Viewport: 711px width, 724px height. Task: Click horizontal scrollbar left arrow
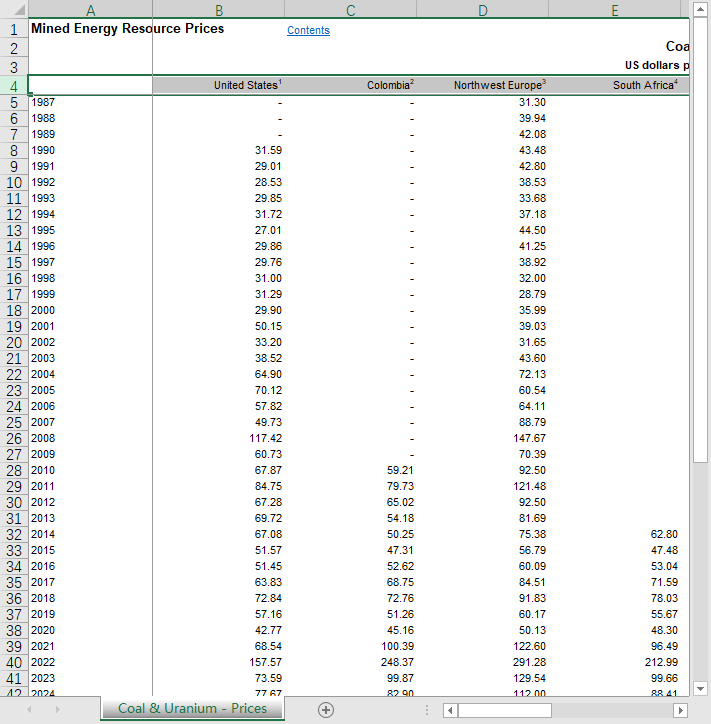tap(450, 710)
